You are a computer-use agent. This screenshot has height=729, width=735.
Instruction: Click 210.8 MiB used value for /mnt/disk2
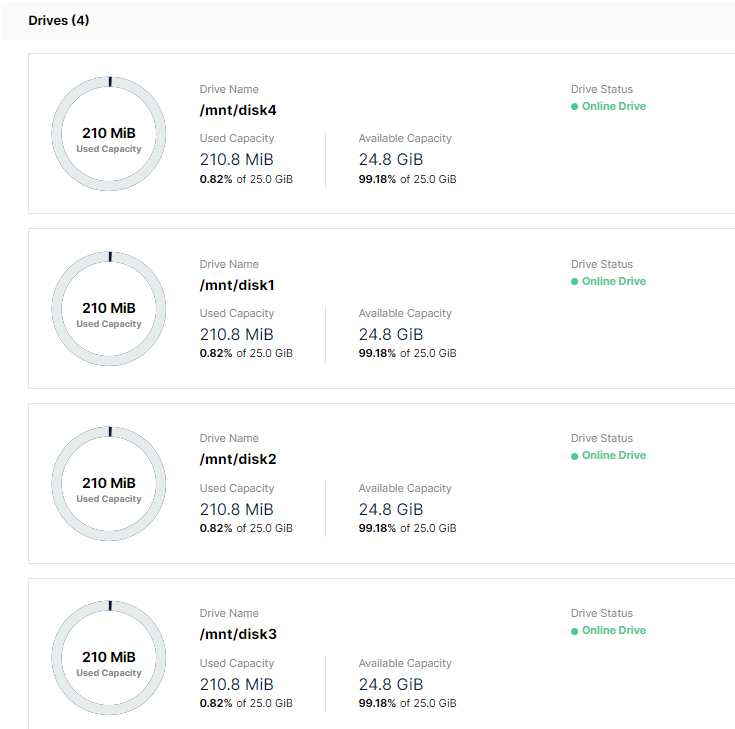point(236,509)
